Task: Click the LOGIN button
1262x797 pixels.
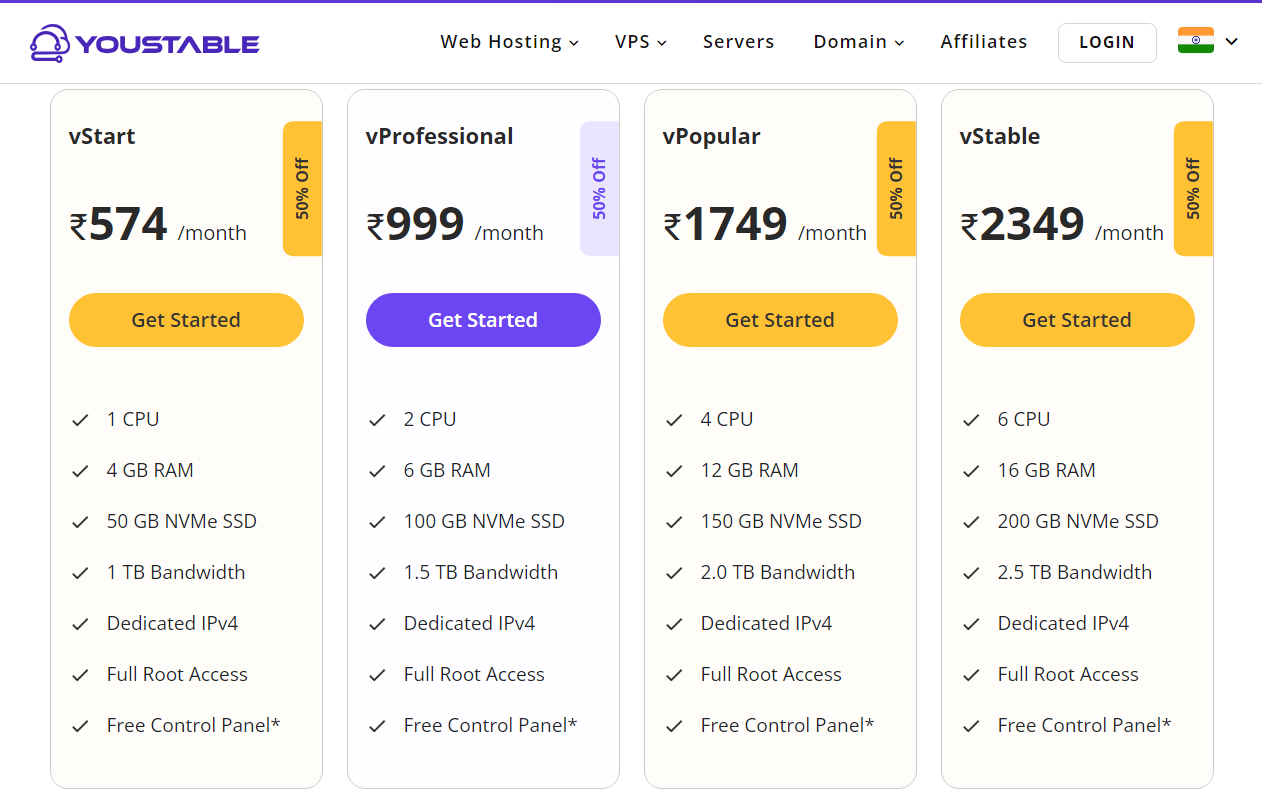Action: [1107, 43]
